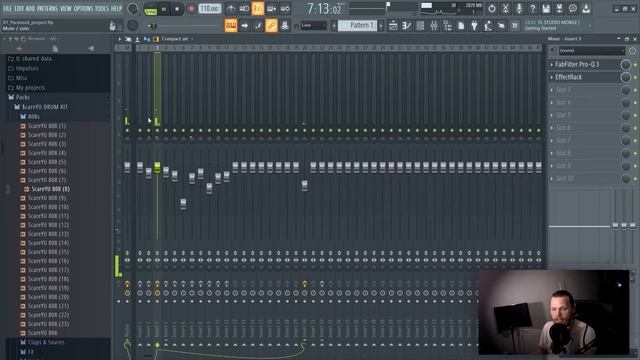The image size is (640, 360).
Task: Click the export/render icon next to save
Action: pos(559,8)
